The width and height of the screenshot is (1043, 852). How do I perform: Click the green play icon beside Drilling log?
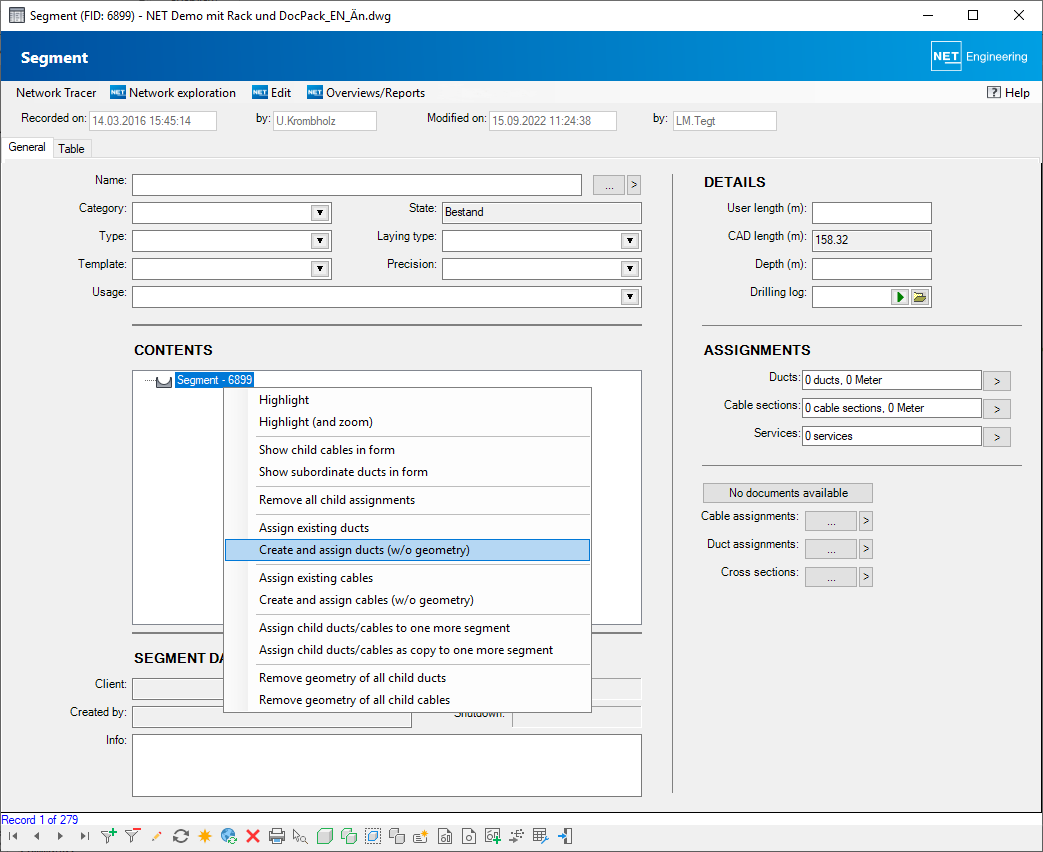point(900,297)
